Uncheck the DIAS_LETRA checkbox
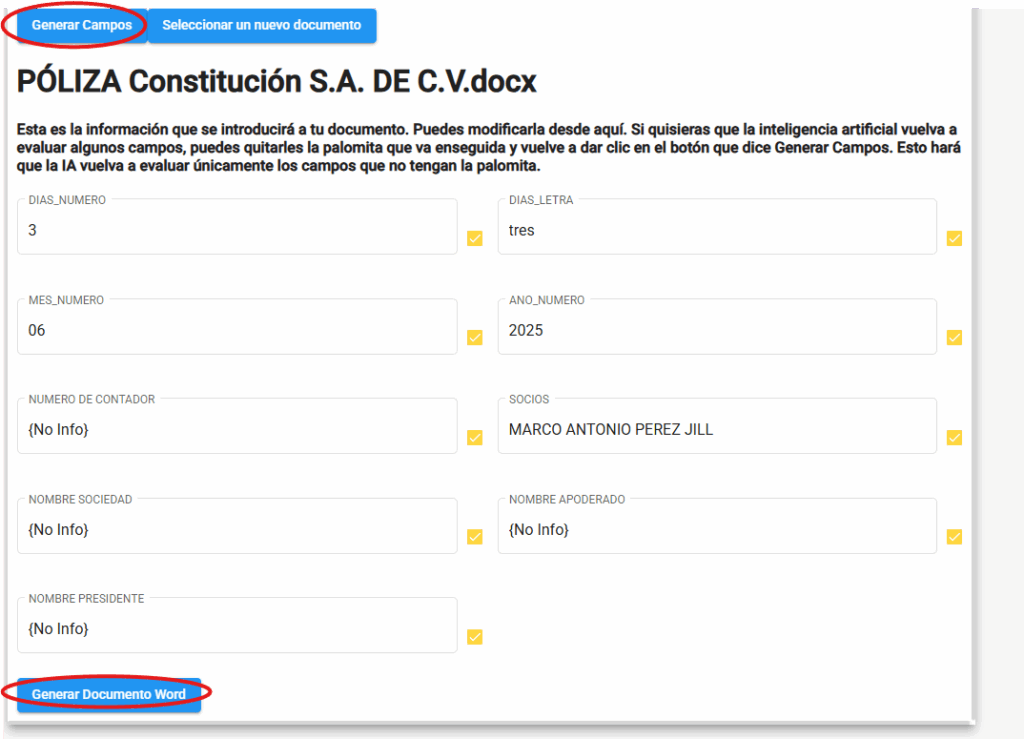 (x=954, y=238)
